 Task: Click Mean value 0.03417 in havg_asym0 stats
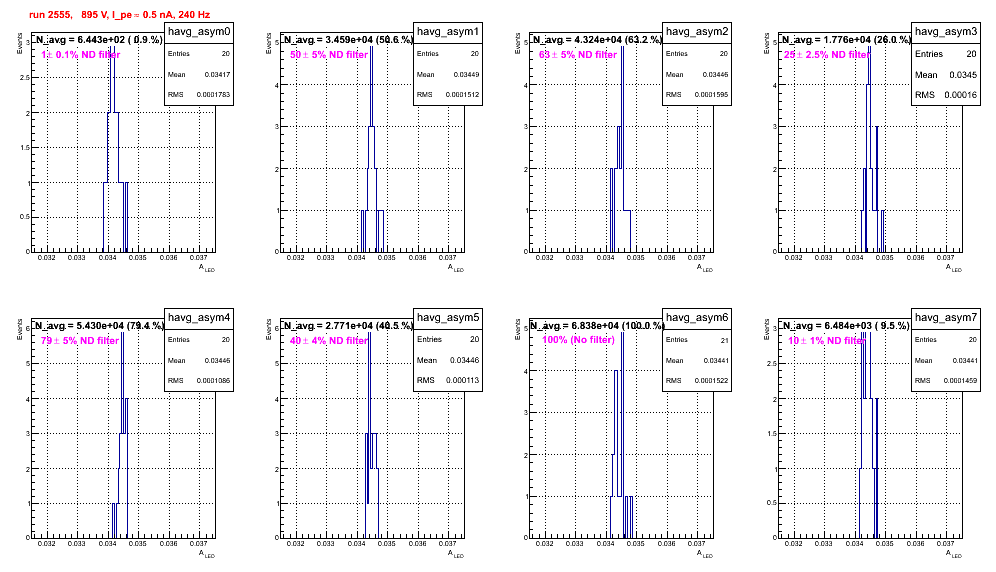click(217, 74)
